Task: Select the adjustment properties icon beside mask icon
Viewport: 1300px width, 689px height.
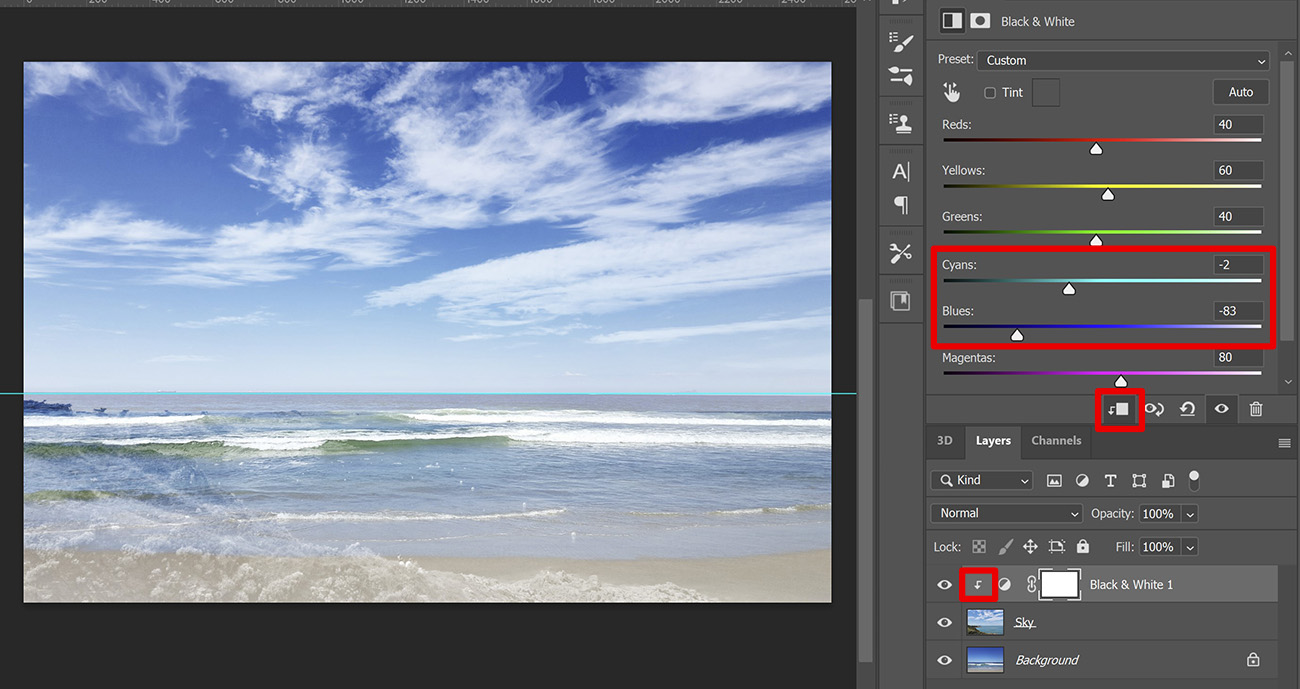Action: point(952,20)
